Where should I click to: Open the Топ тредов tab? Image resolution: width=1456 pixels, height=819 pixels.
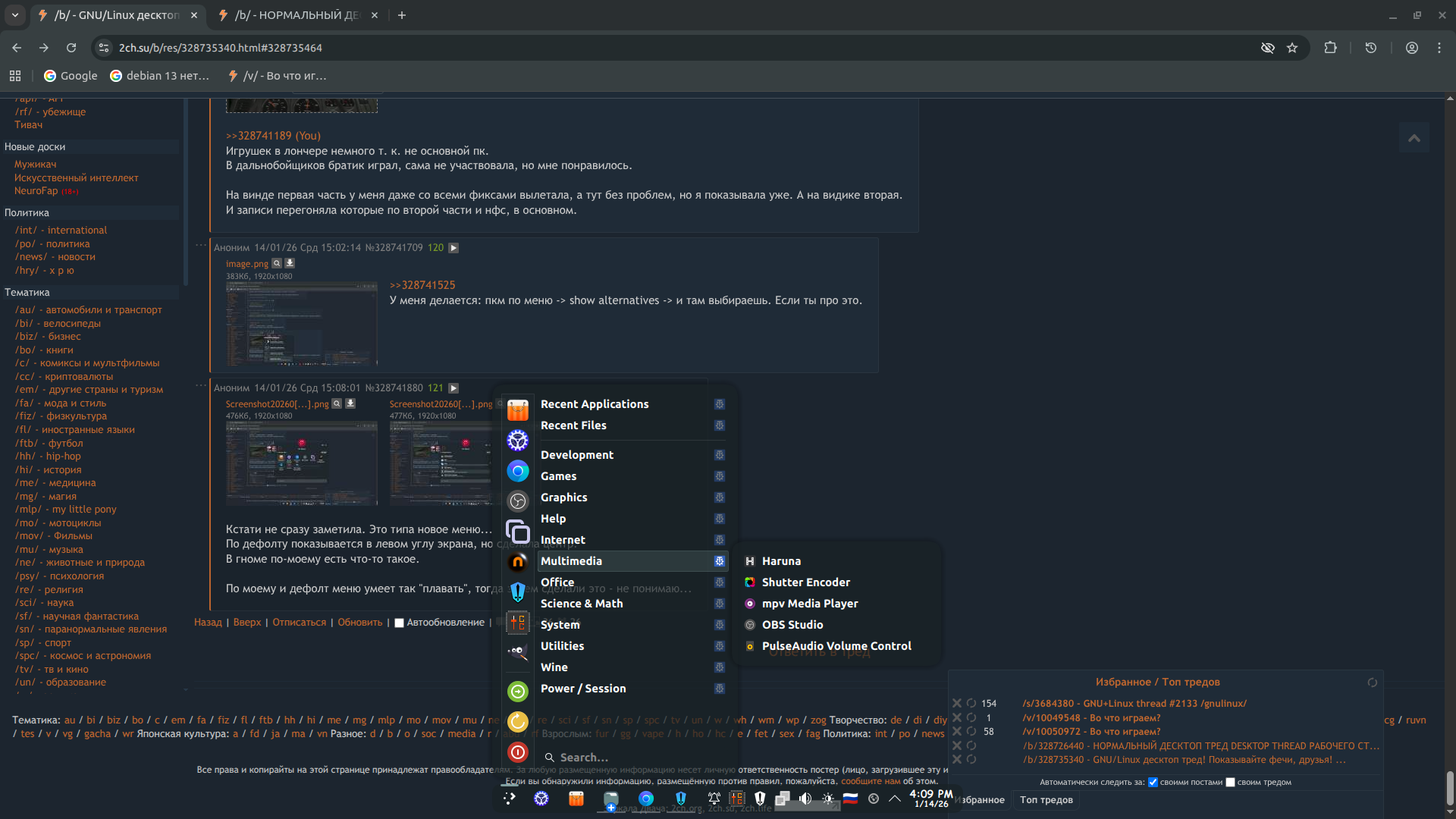pyautogui.click(x=1046, y=800)
